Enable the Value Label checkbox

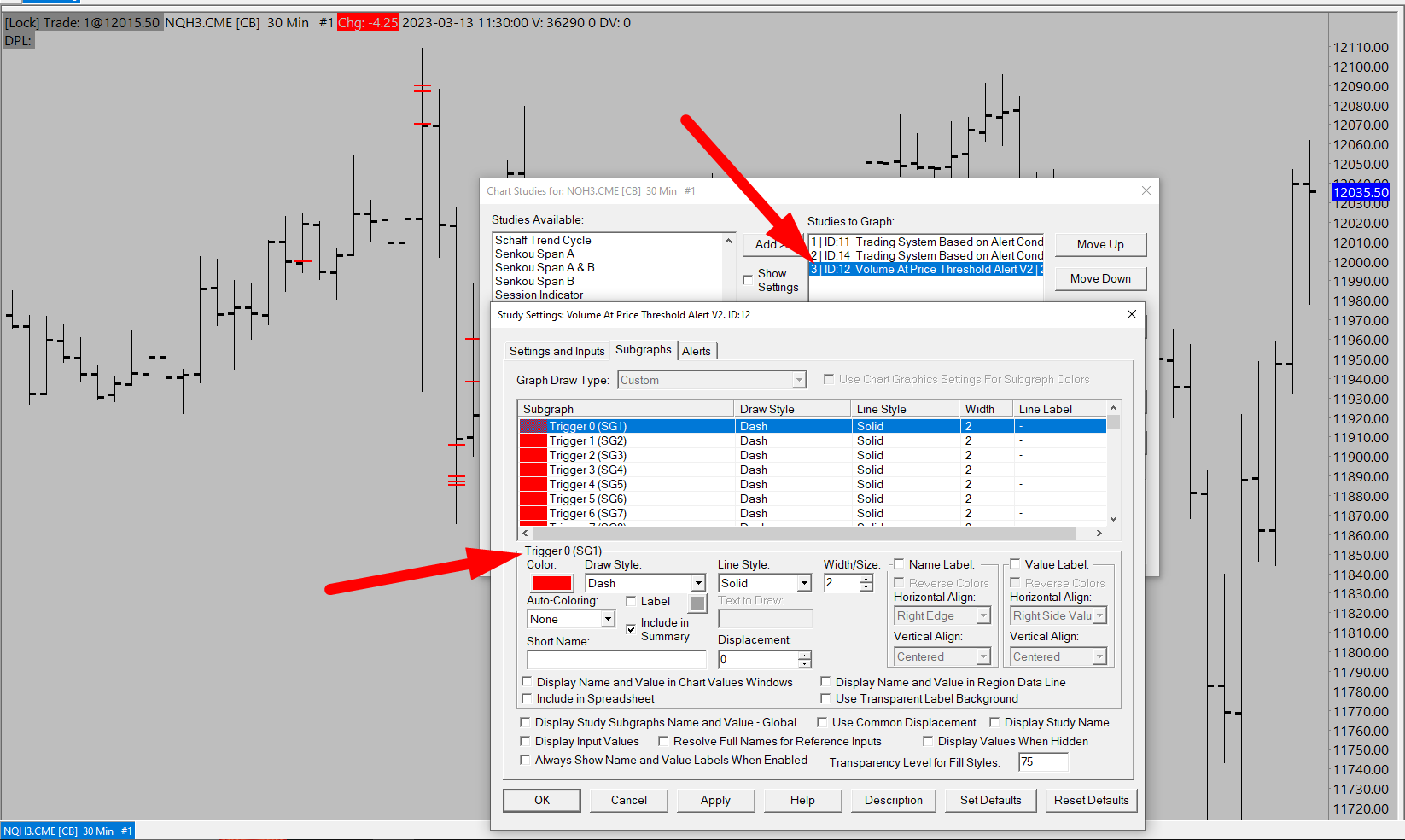pos(1015,564)
